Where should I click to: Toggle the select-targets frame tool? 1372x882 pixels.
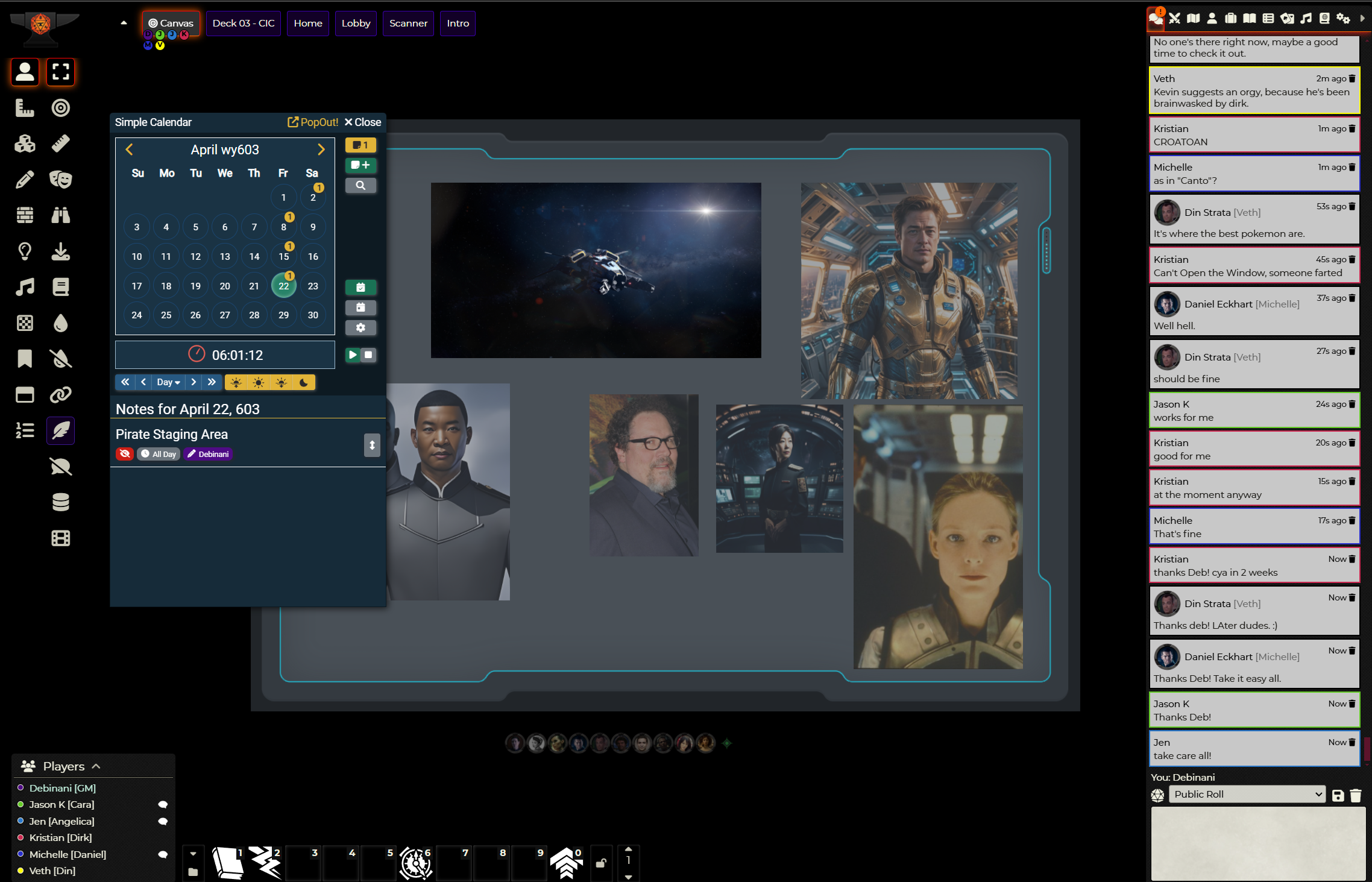pos(60,72)
